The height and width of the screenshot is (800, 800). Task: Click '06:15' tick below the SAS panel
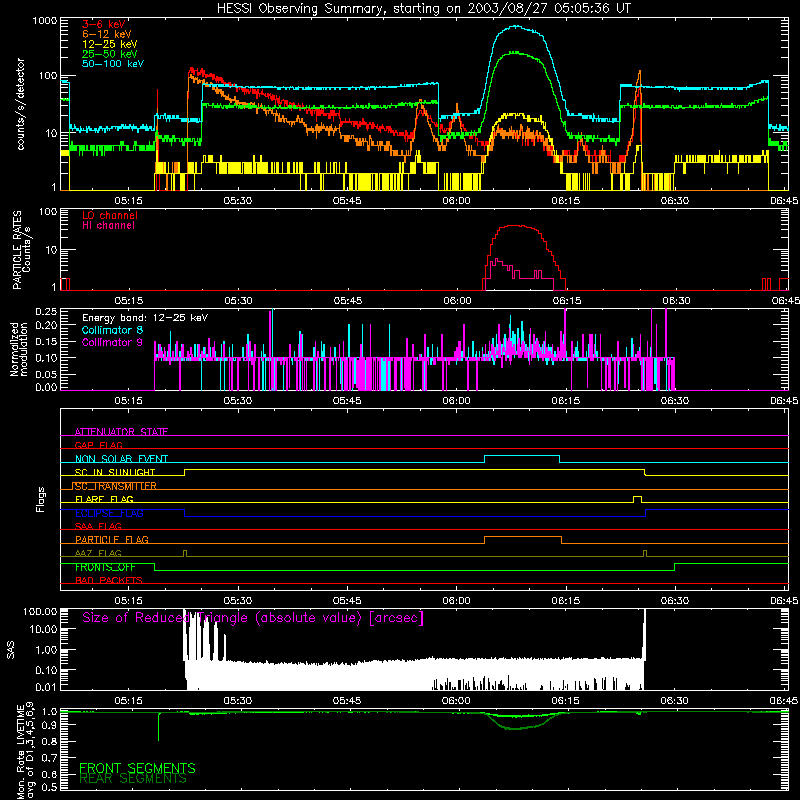(565, 701)
